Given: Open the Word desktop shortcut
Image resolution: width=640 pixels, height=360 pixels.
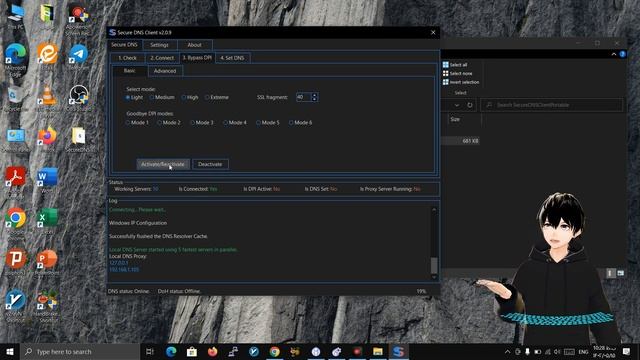Looking at the screenshot, I should pos(47,180).
